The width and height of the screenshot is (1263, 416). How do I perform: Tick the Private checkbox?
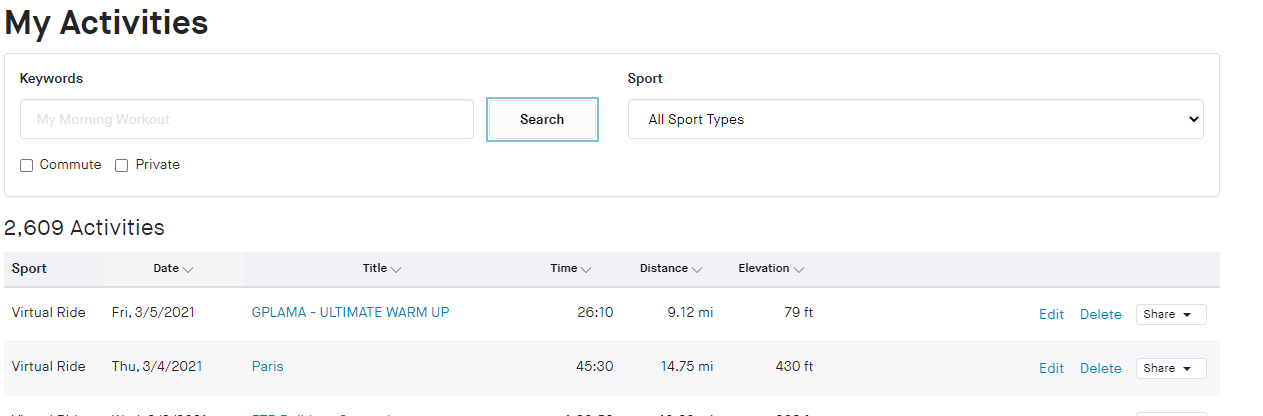click(122, 165)
